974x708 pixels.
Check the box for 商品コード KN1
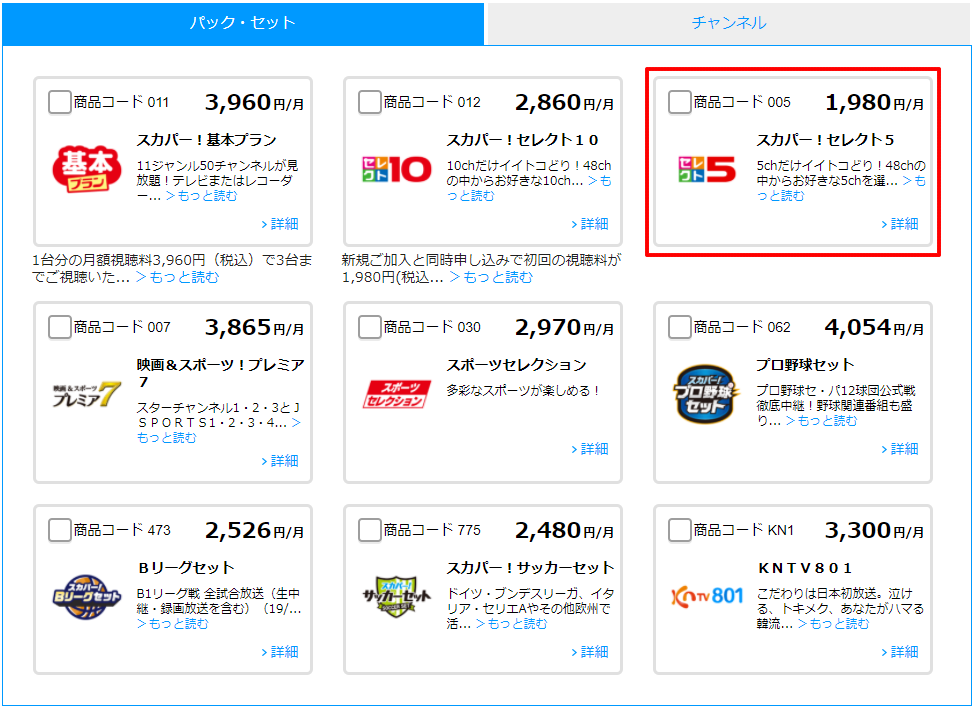(680, 530)
